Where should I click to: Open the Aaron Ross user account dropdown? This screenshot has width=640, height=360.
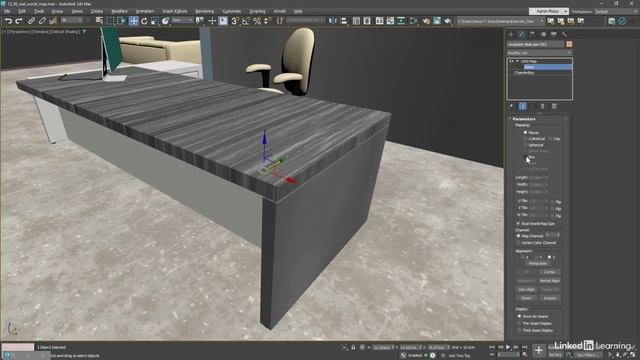[x=549, y=11]
